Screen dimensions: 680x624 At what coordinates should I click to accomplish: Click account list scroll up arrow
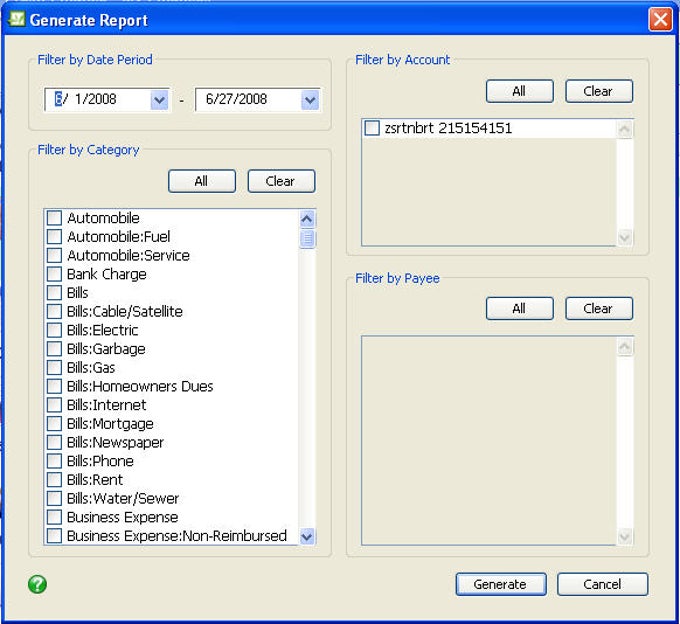point(624,129)
